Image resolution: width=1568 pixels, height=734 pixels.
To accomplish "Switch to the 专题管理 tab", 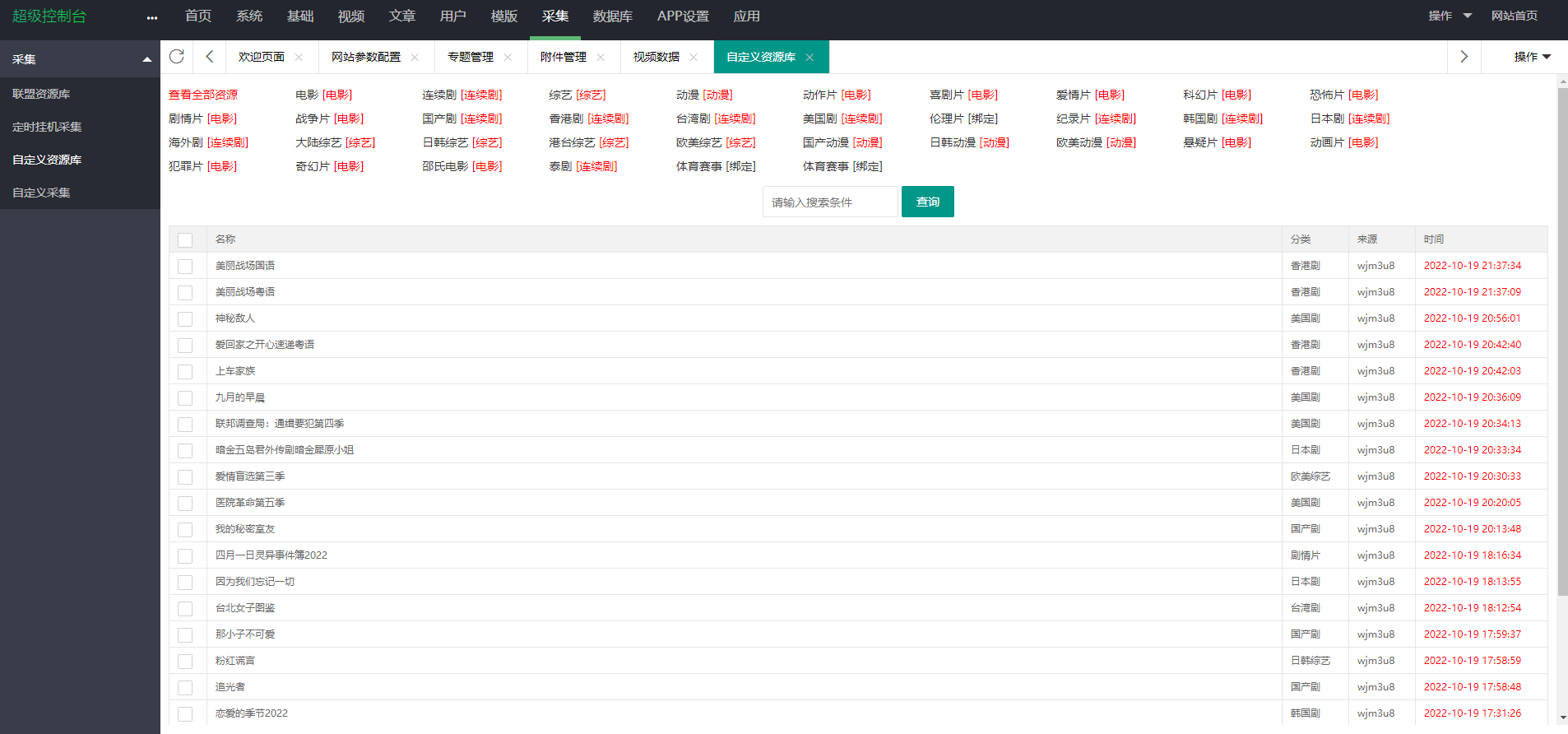I will pyautogui.click(x=471, y=57).
